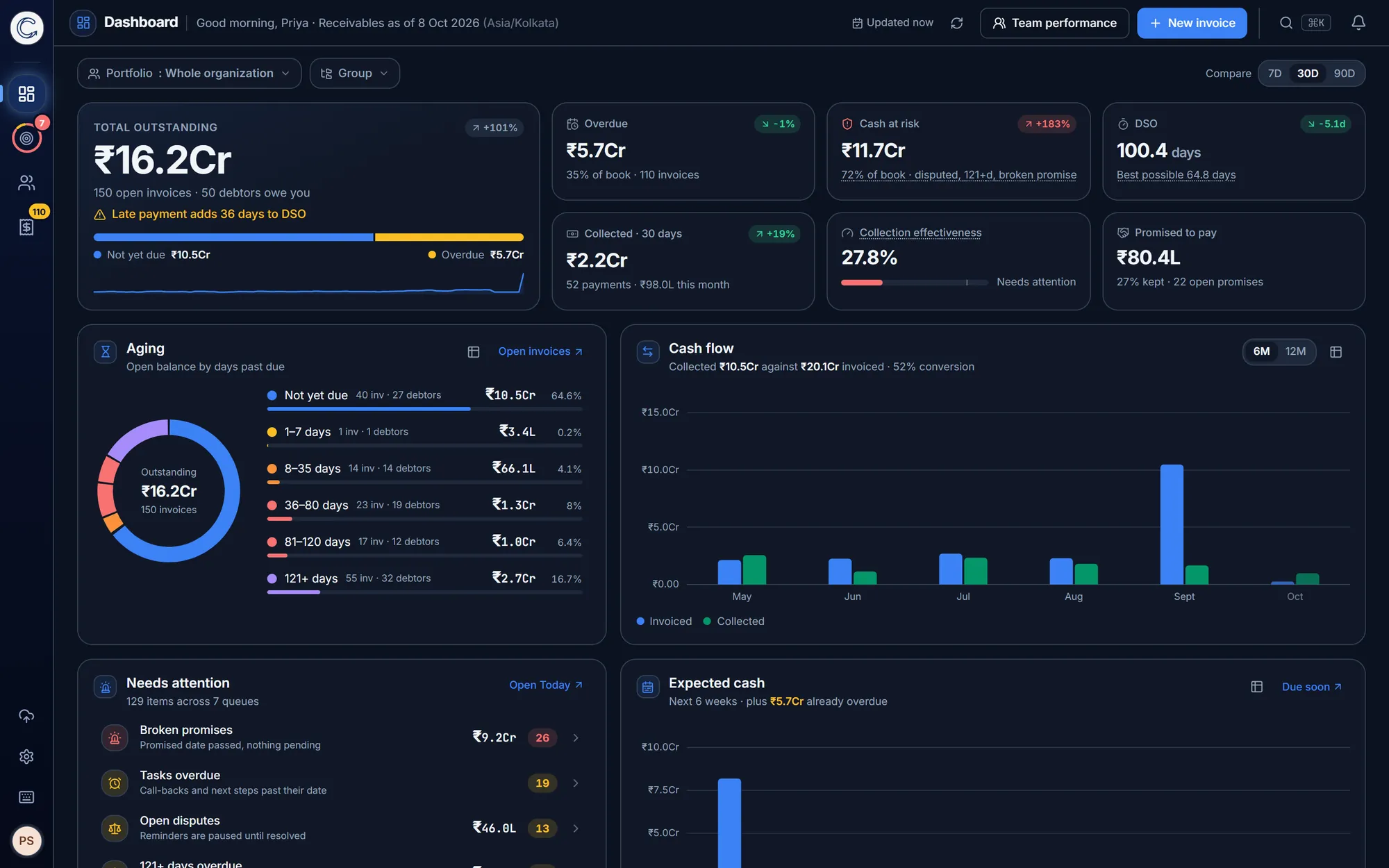Click the refresh icon next to Updated now
1389x868 pixels.
click(x=956, y=23)
